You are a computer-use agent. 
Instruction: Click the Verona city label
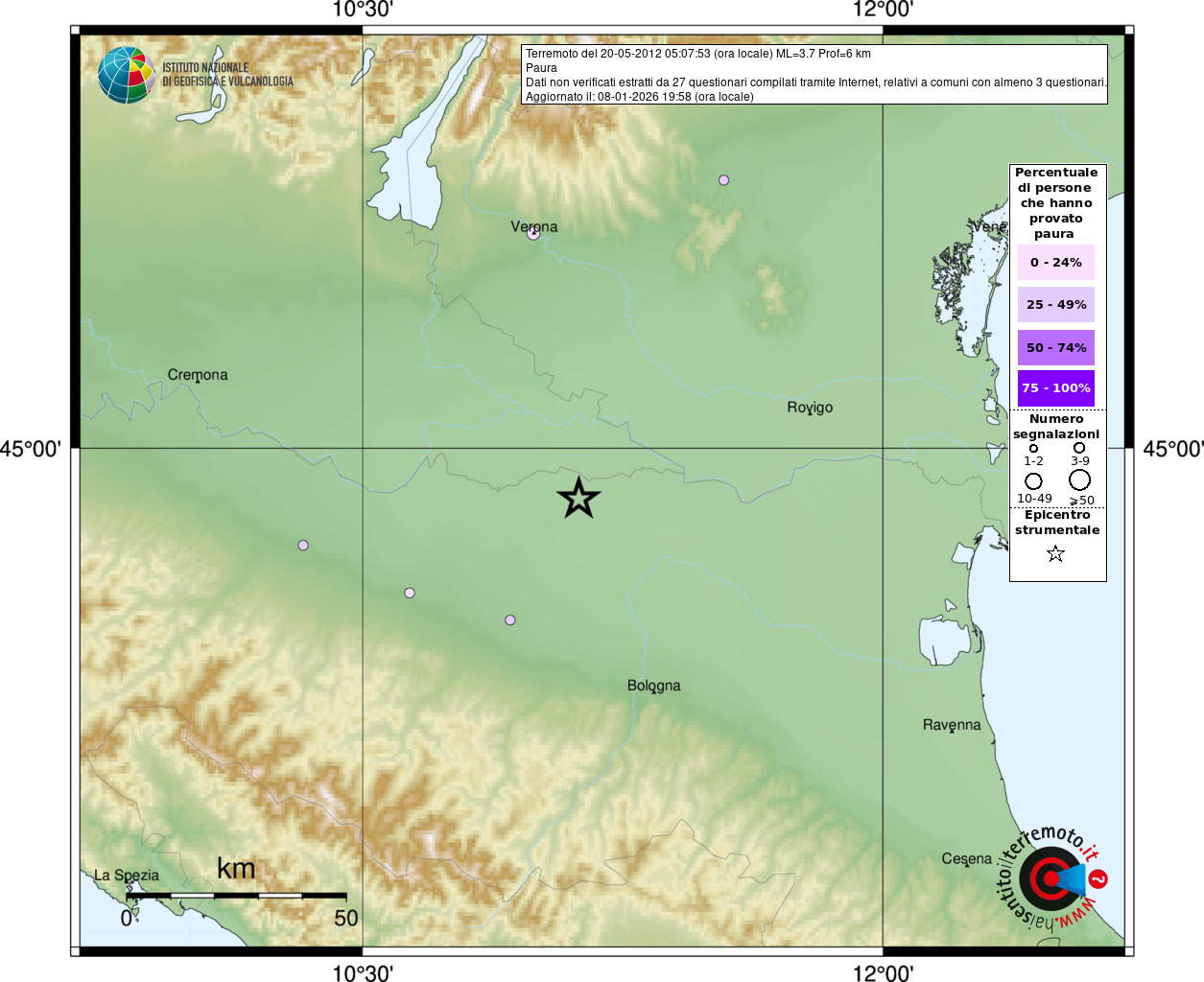534,226
